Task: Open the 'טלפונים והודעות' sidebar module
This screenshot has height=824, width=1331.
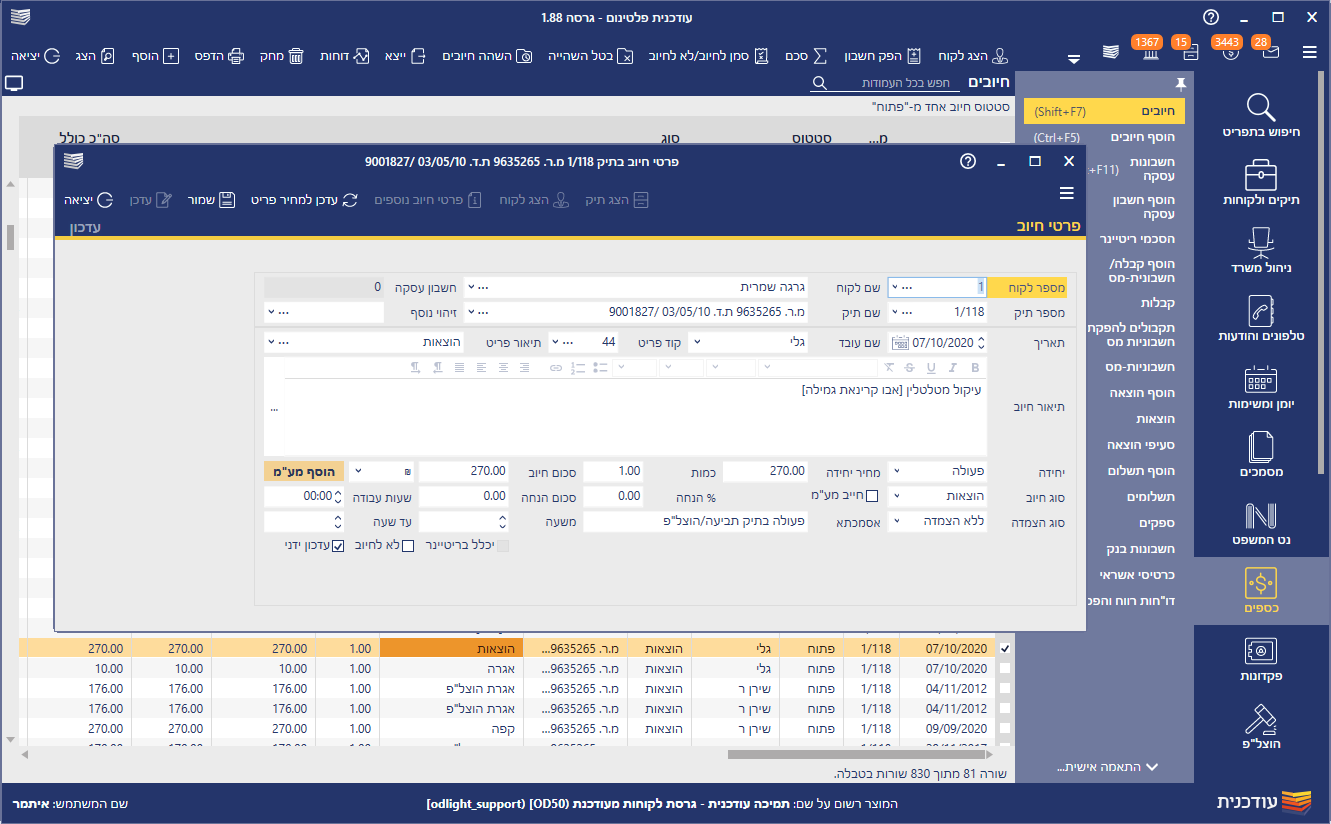Action: (x=1262, y=319)
